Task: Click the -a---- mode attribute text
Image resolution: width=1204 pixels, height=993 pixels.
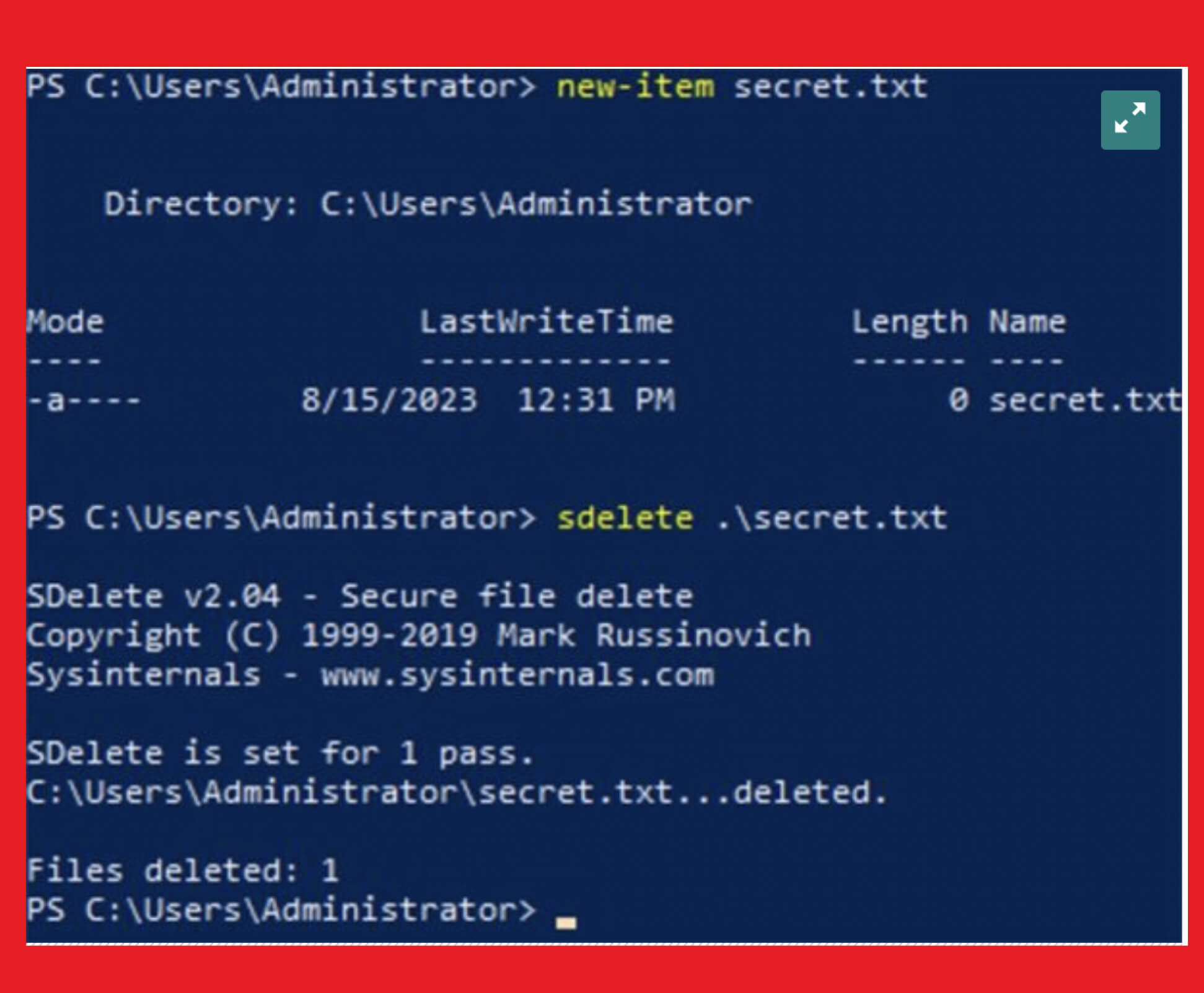Action: click(84, 401)
